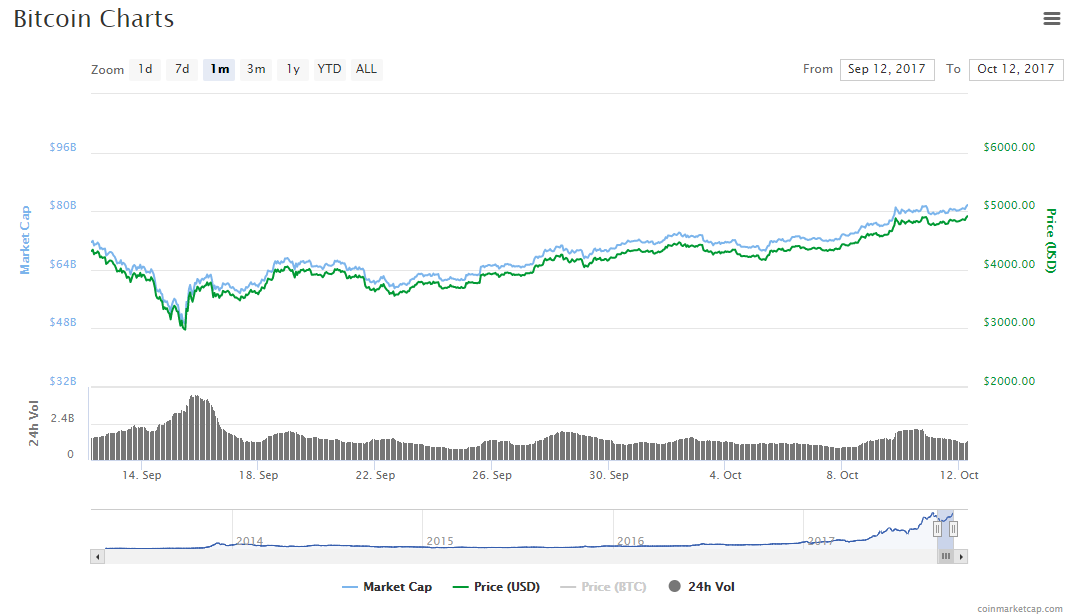Click the '$5000.00' price axis label
The image size is (1081, 616).
tap(1009, 205)
